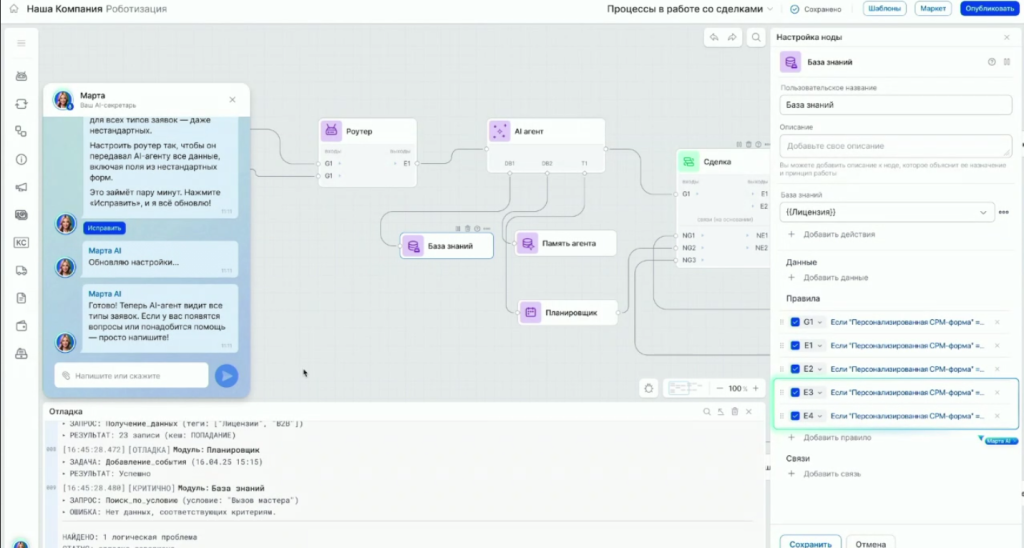1024x548 pixels.
Task: Click the Опубликовать button
Action: pos(988,9)
